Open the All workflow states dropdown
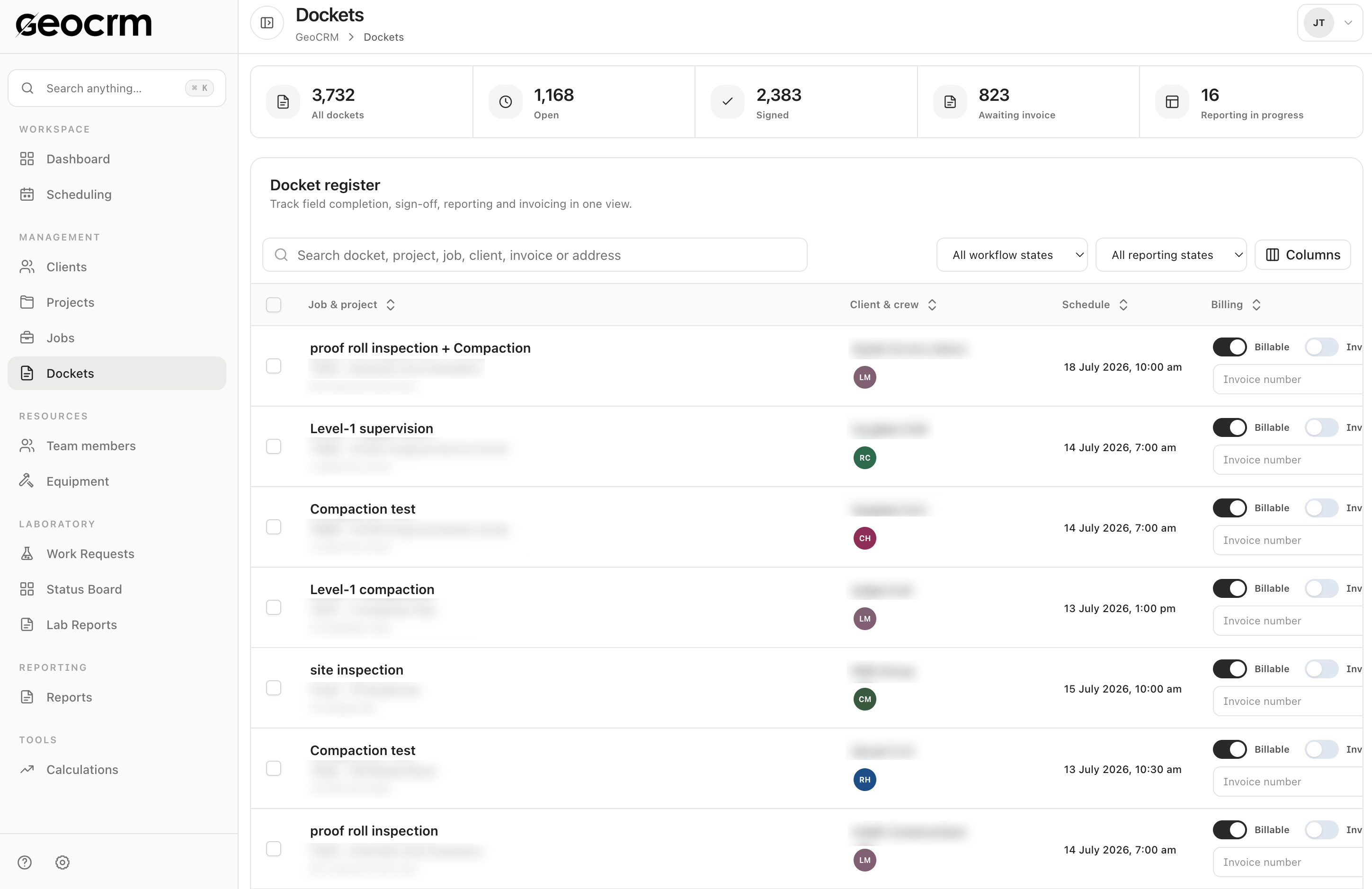 [1012, 255]
